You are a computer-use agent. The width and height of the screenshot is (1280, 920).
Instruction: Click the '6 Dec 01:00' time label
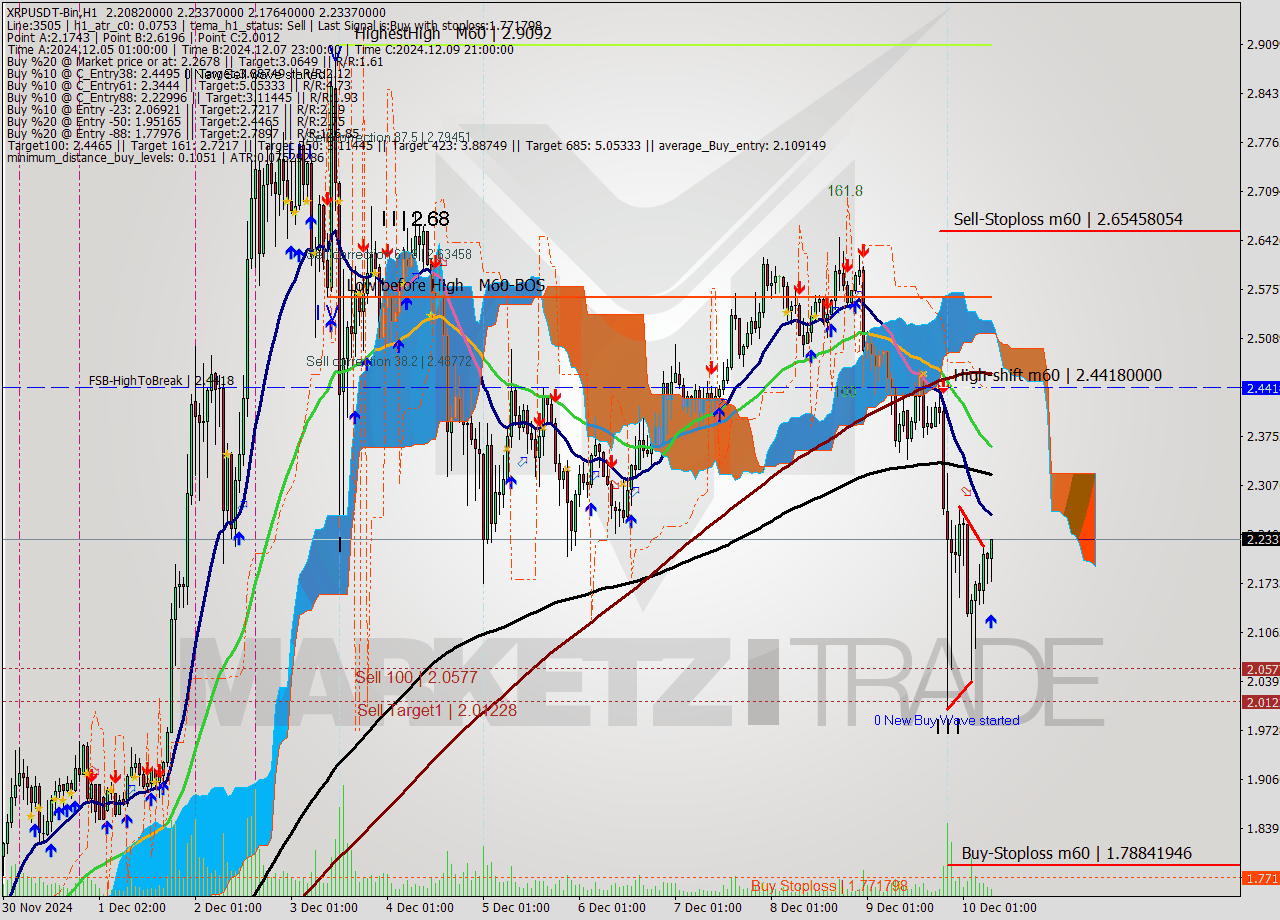click(612, 908)
